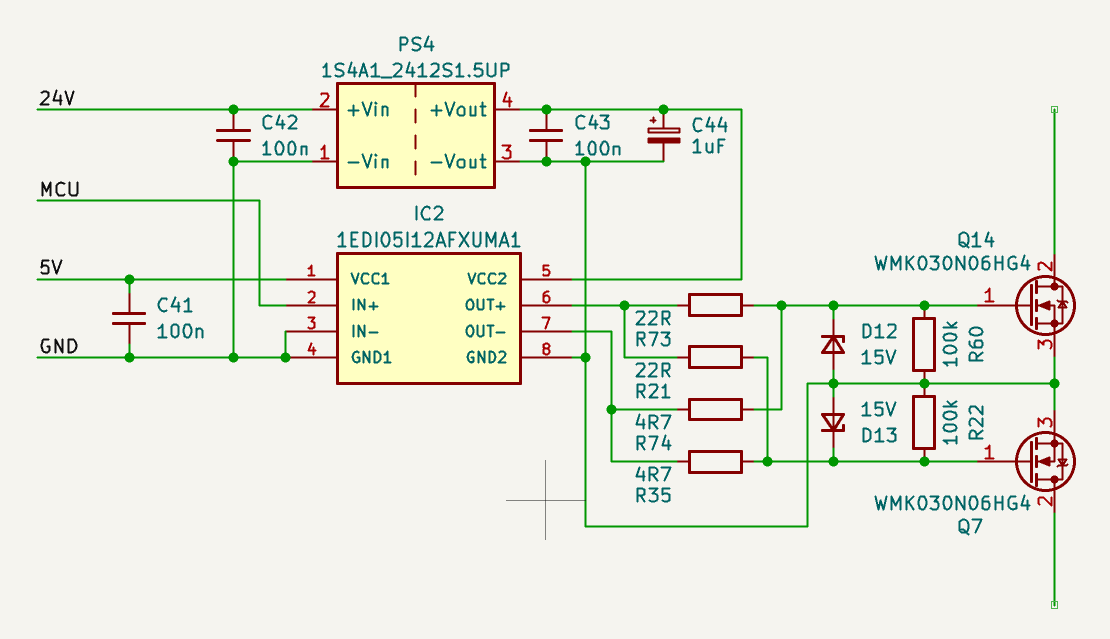Select the R35 4R7 resistor symbol

714,461
